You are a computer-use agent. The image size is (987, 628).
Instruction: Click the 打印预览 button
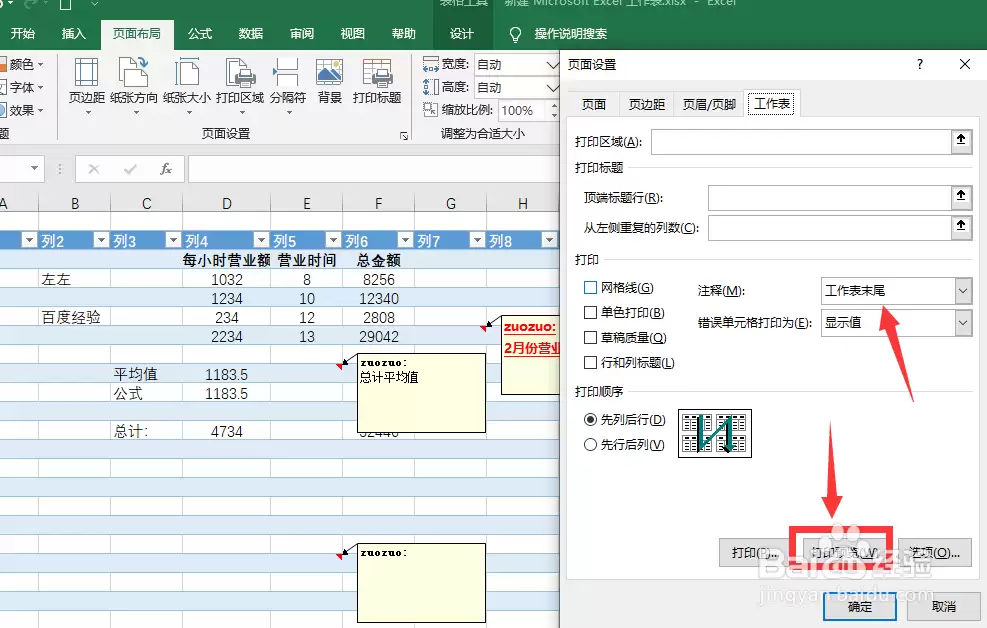tap(842, 552)
